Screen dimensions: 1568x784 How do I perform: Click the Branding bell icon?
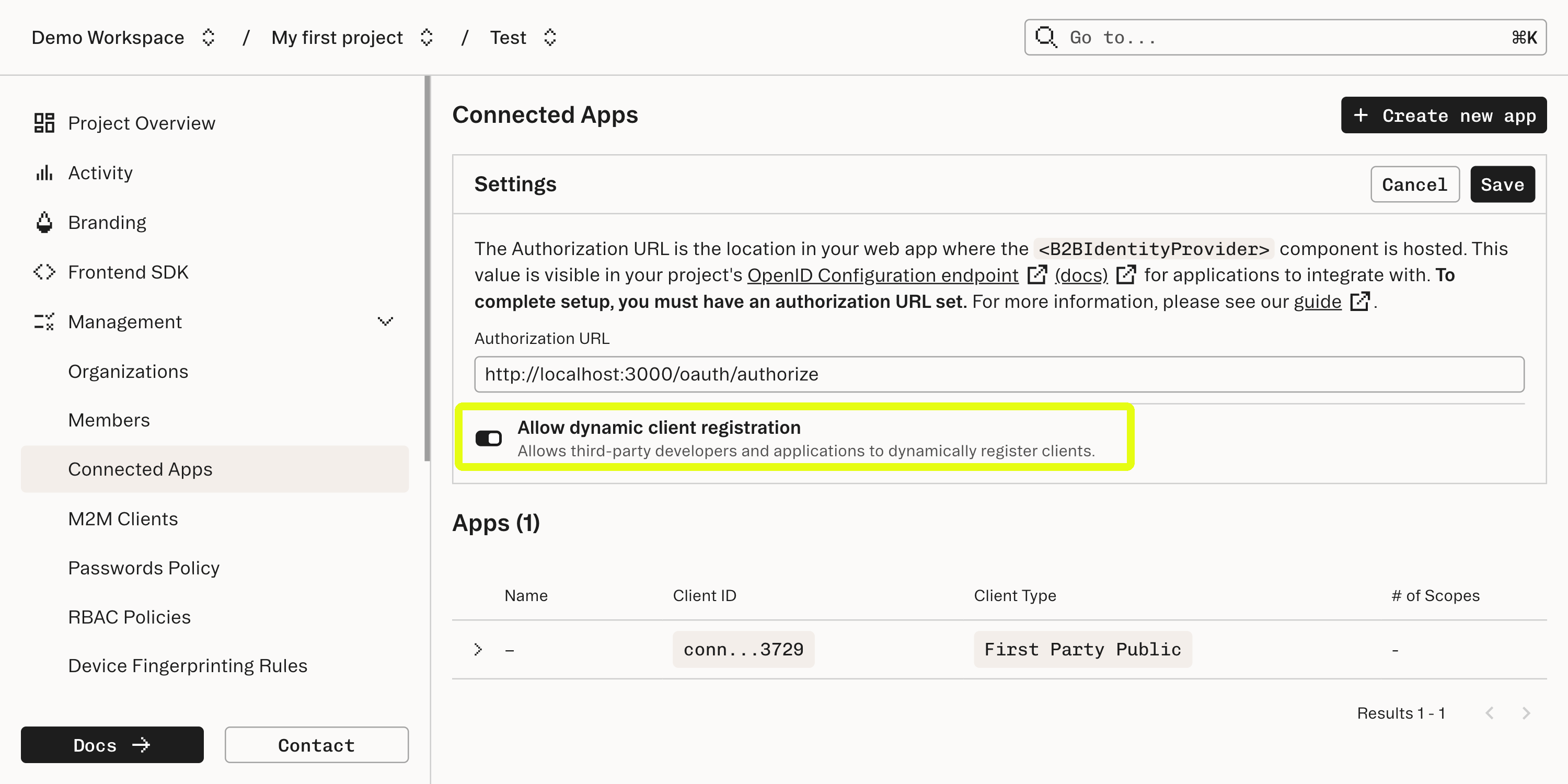point(43,222)
